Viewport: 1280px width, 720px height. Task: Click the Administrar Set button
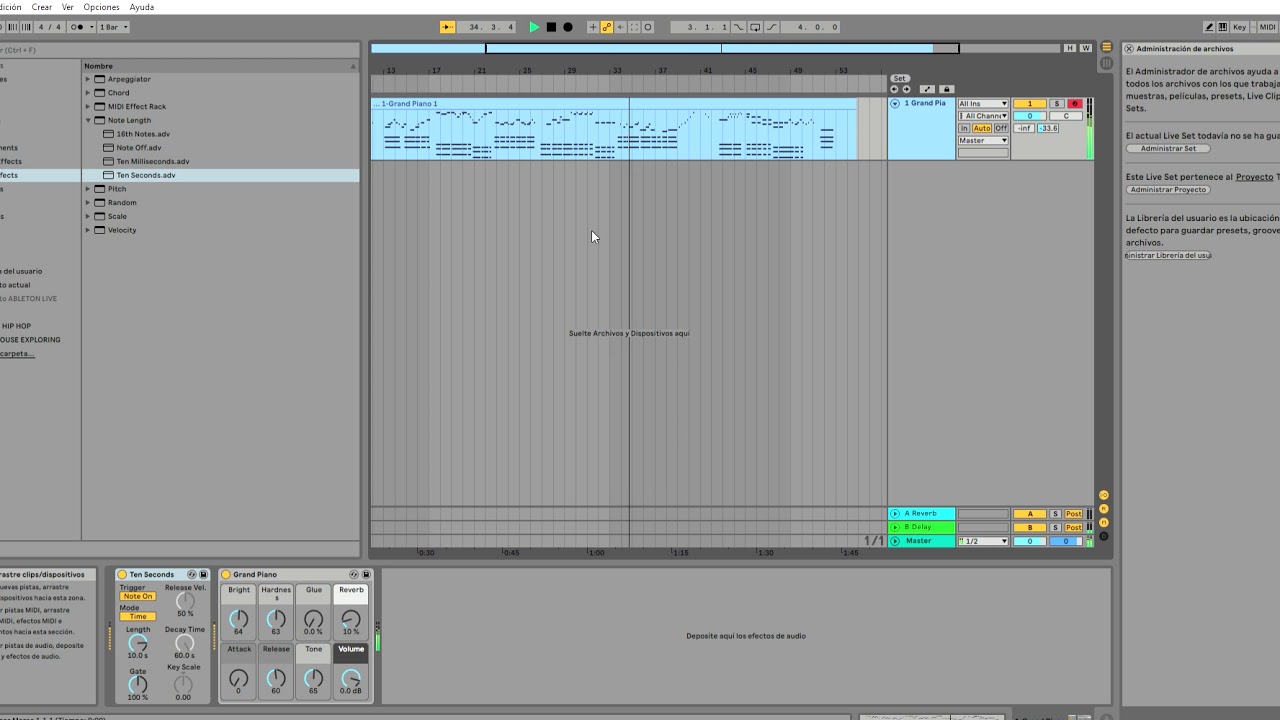coord(1168,148)
